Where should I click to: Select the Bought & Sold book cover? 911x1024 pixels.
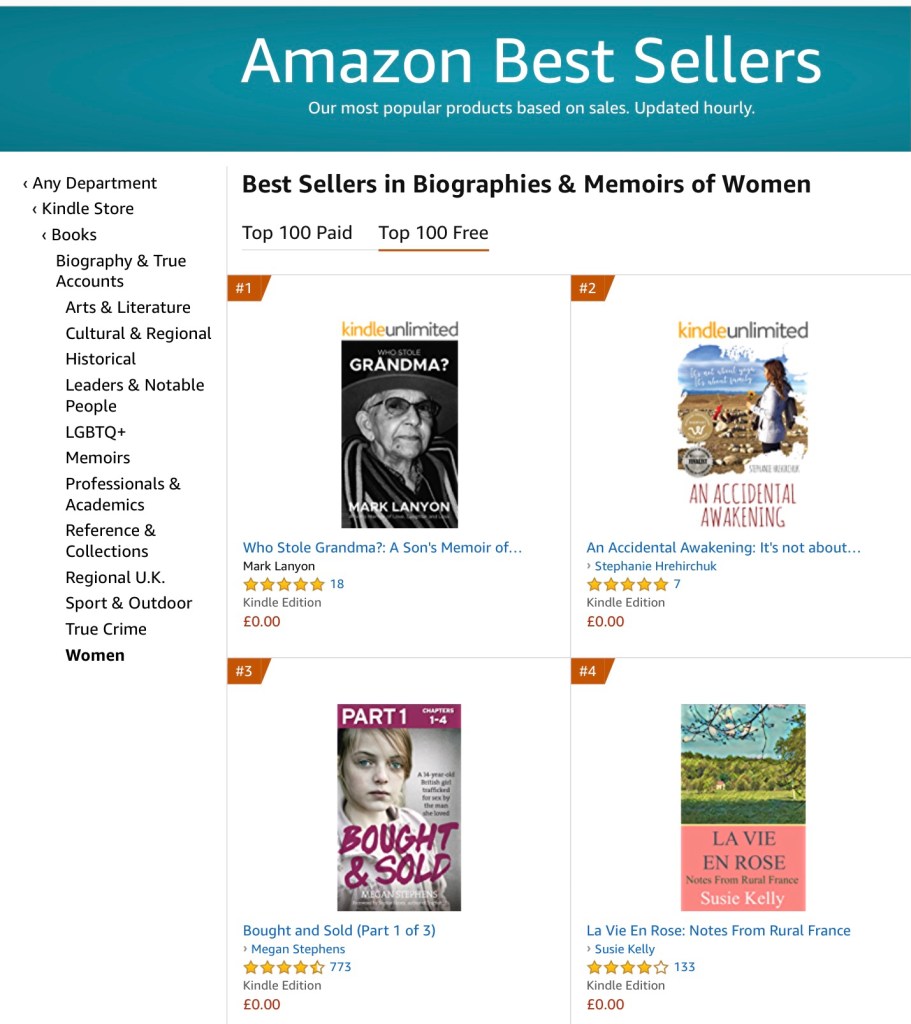click(399, 807)
